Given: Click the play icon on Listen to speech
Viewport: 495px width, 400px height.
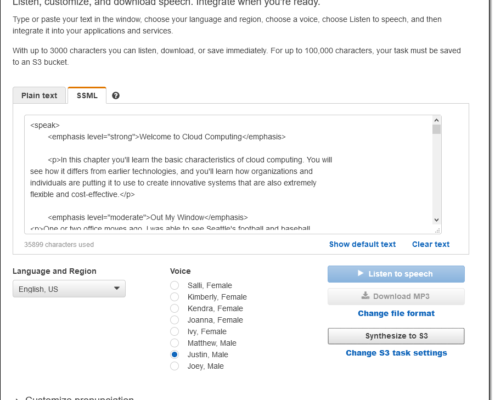Looking at the screenshot, I should tap(360, 273).
